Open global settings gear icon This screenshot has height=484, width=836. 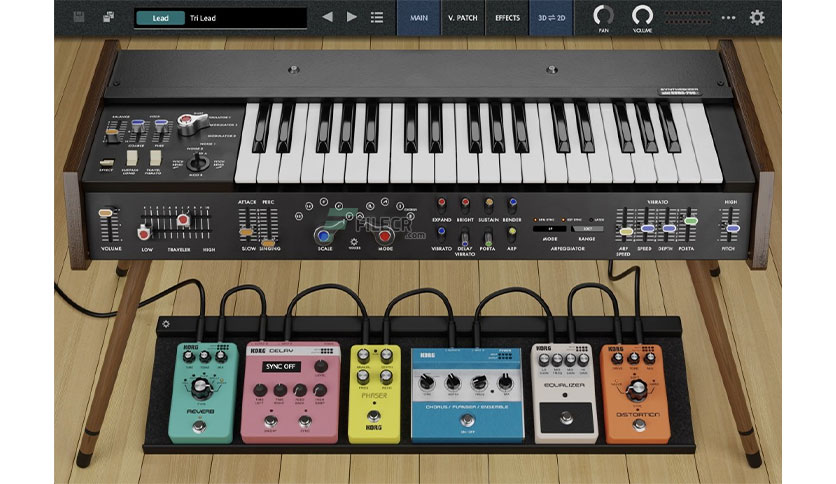click(757, 18)
